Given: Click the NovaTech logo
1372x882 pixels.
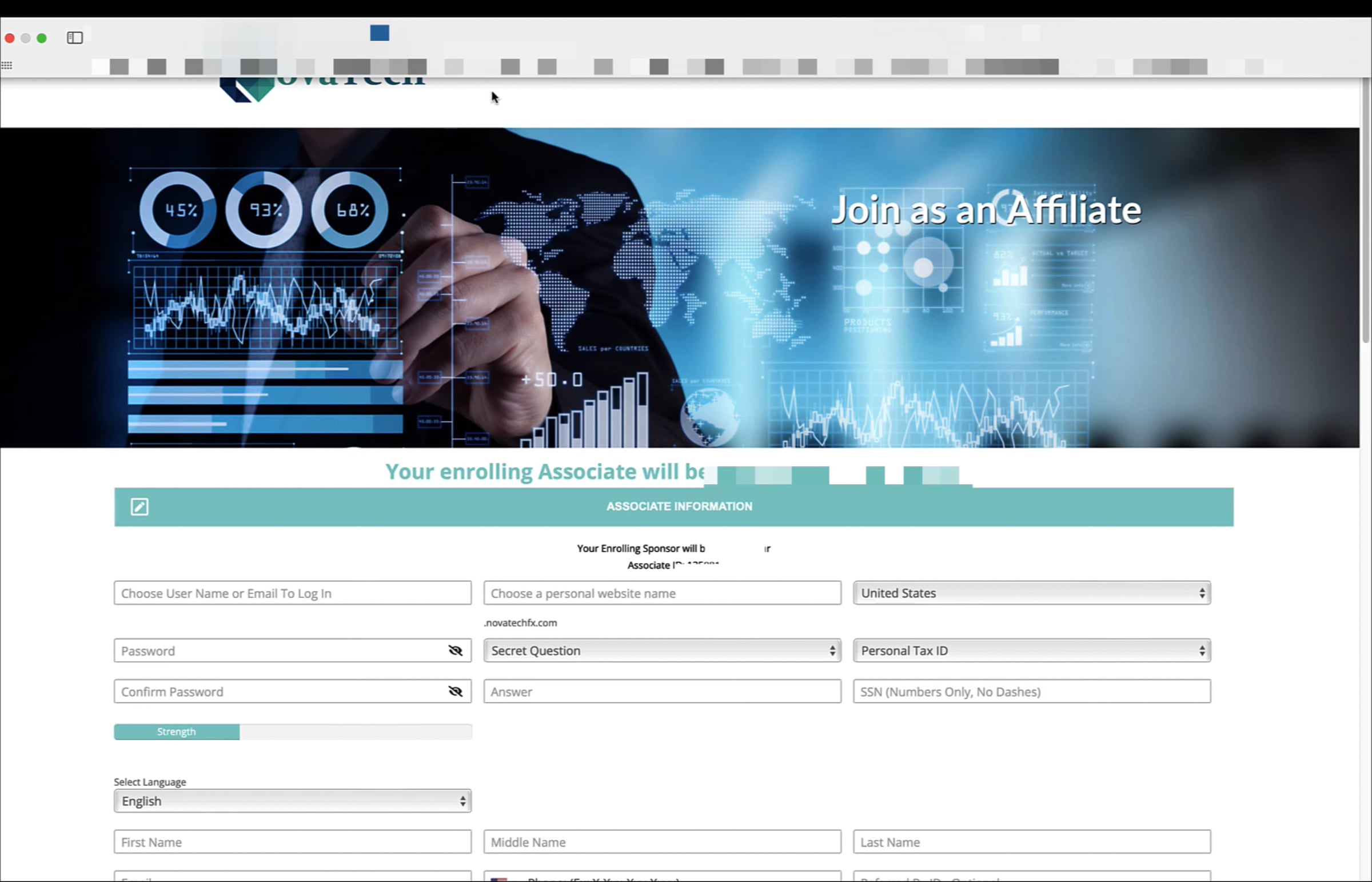Looking at the screenshot, I should point(322,90).
